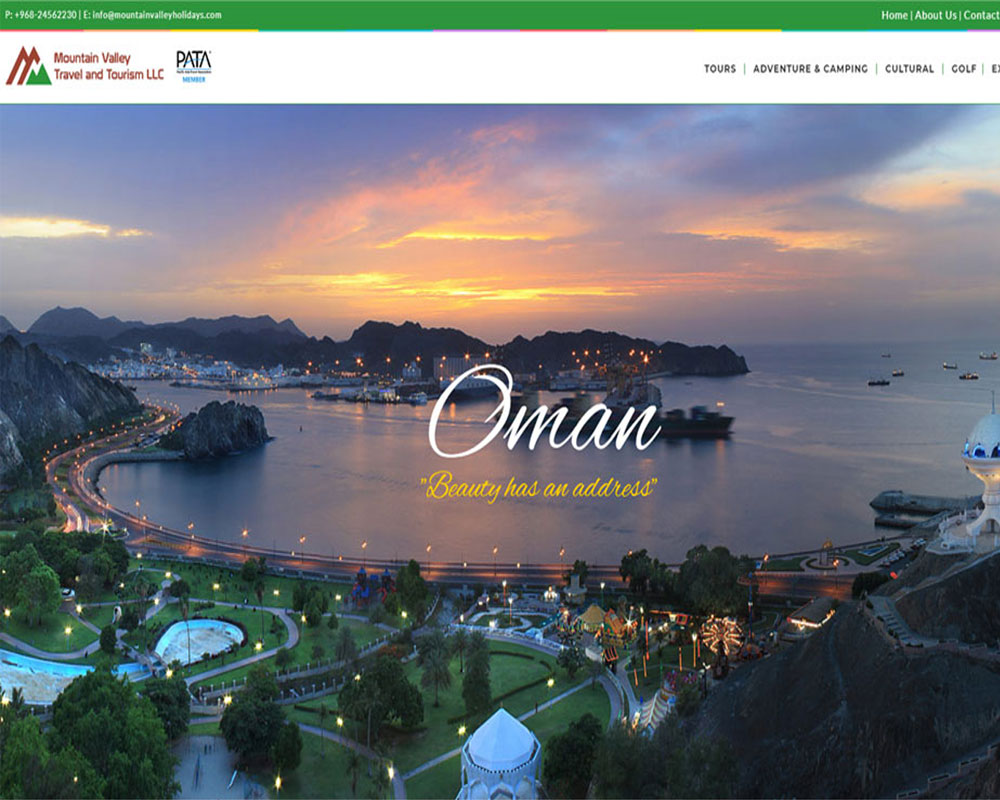The image size is (1000, 800).
Task: Visit the About Us page link
Action: 935,15
